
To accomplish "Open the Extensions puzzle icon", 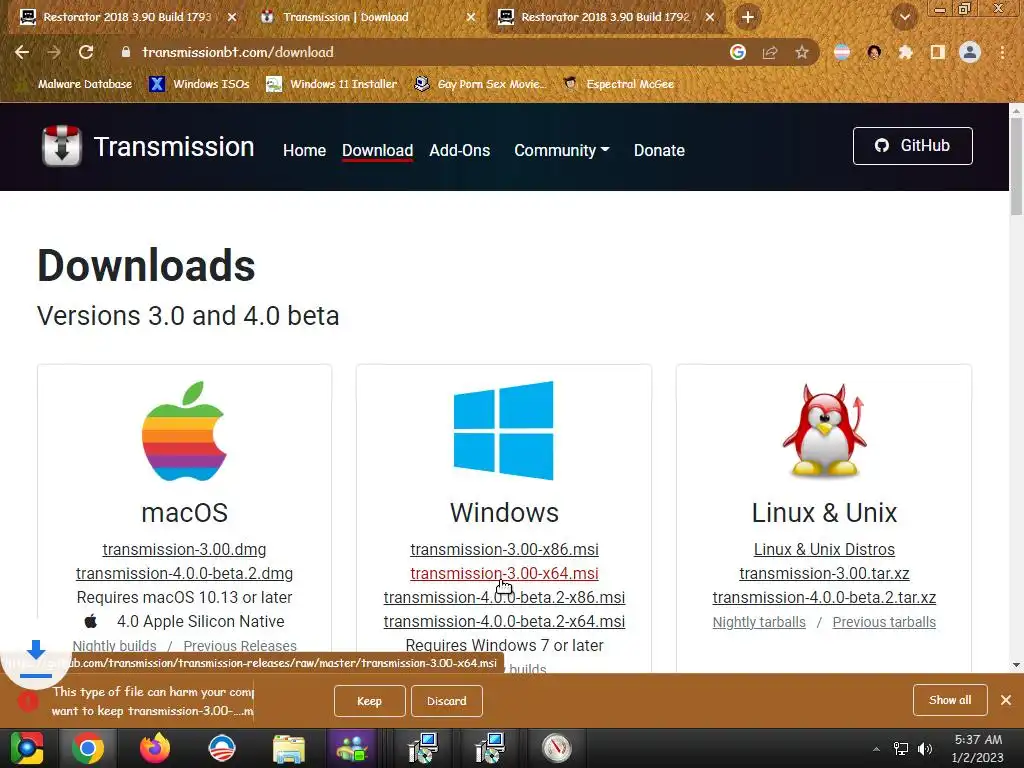I will click(906, 52).
